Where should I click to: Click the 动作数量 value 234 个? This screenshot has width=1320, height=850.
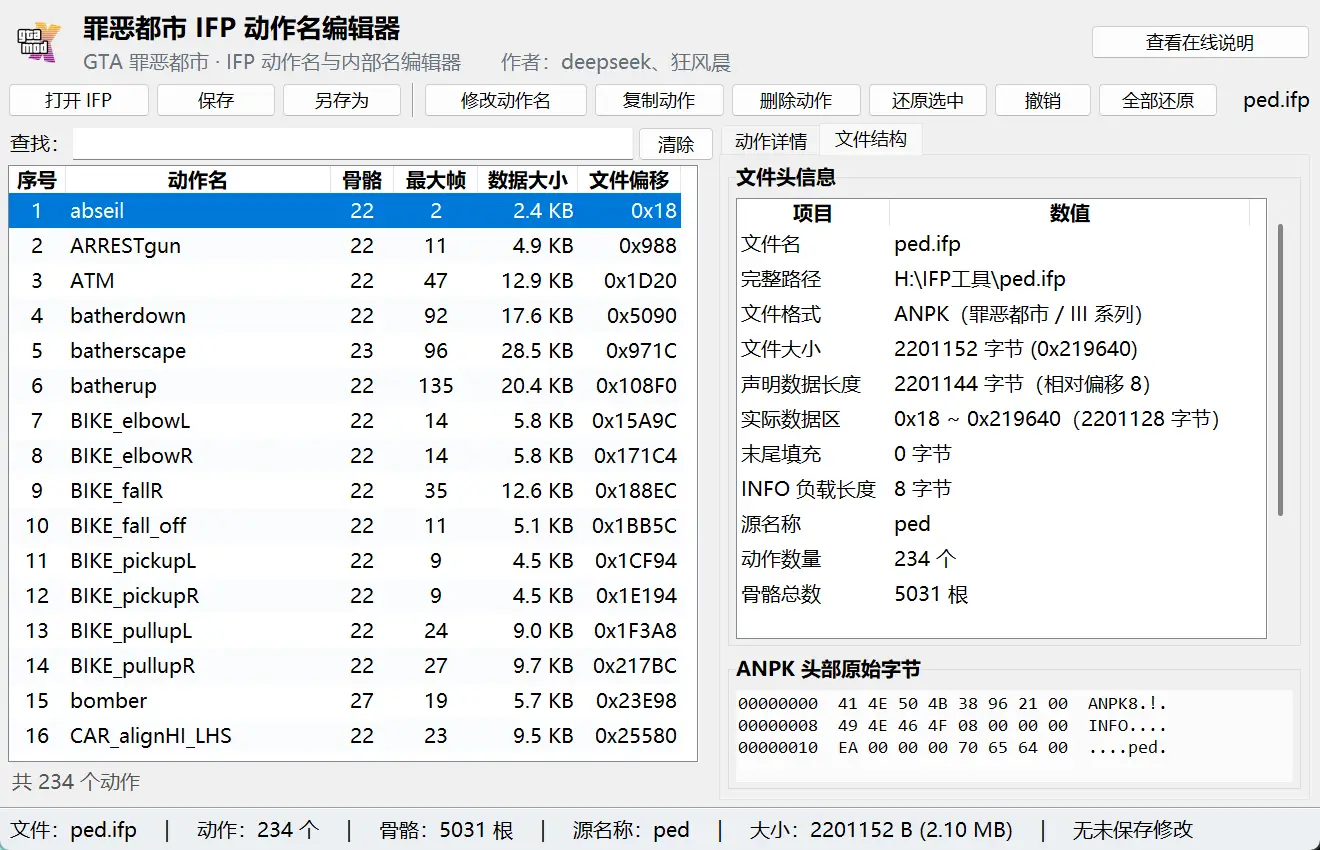click(925, 559)
